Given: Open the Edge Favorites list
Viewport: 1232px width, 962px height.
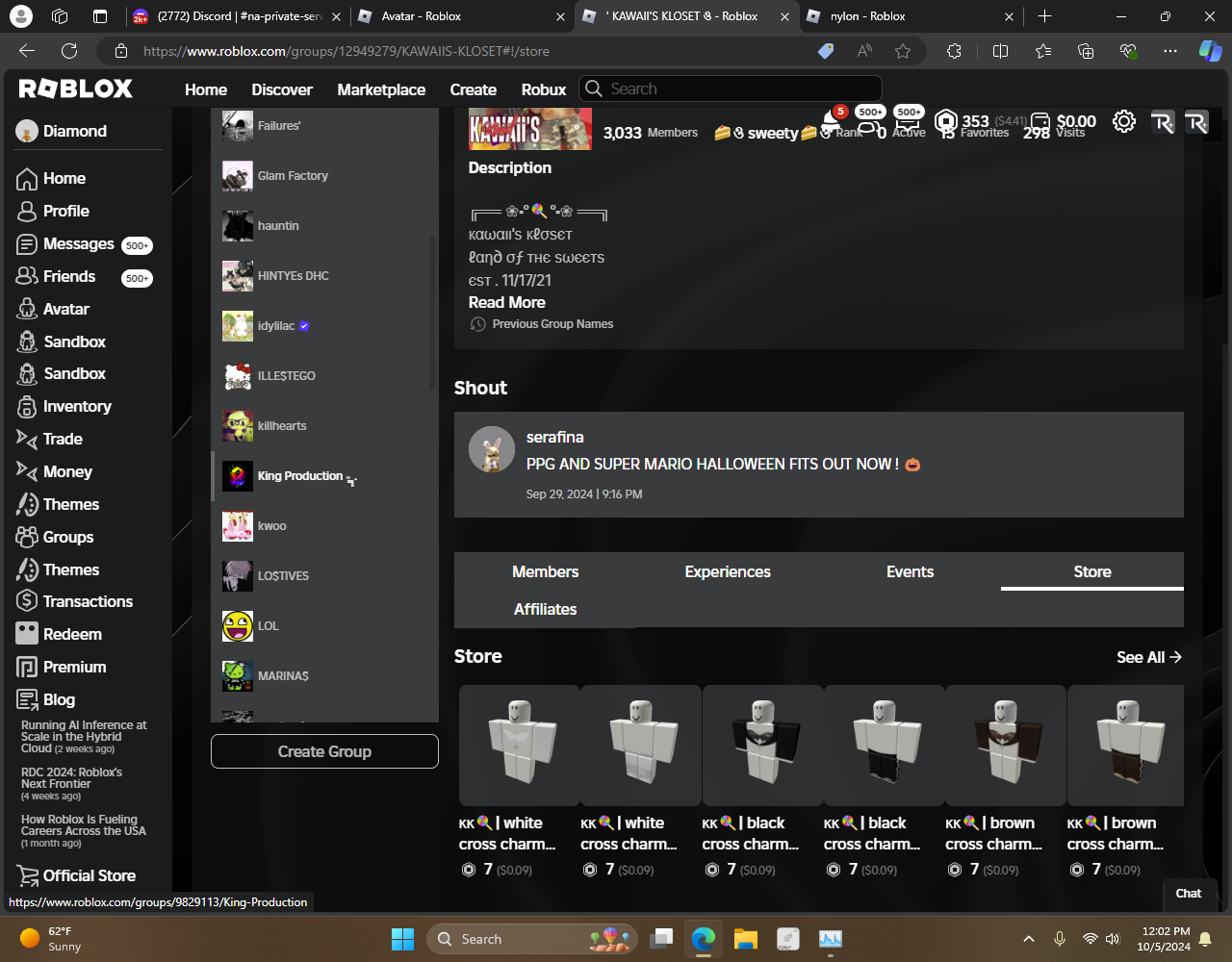Looking at the screenshot, I should pyautogui.click(x=1043, y=51).
